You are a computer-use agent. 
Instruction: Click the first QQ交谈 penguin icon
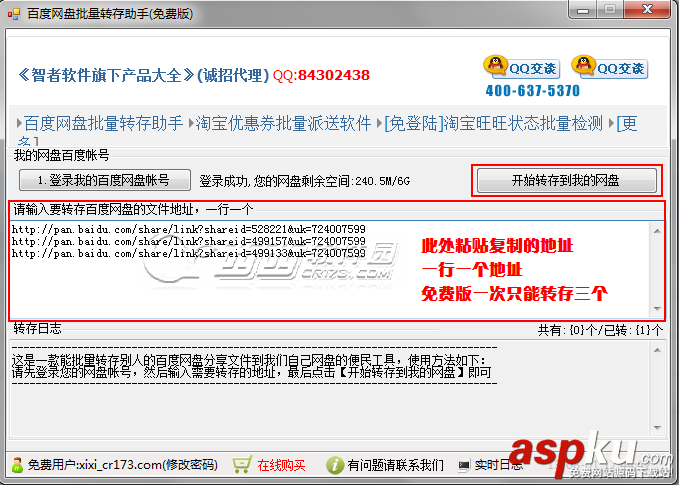tap(495, 65)
